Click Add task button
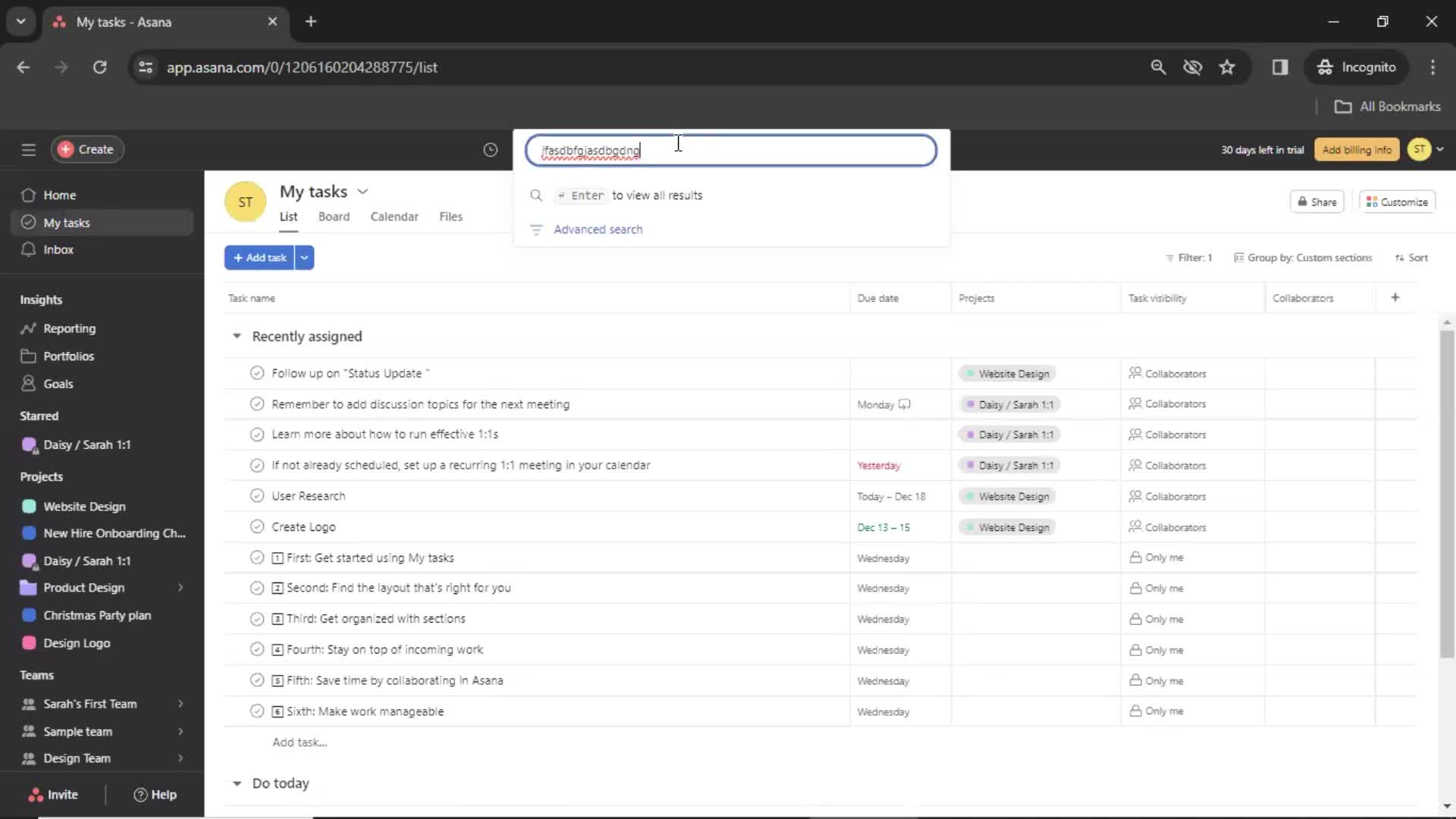This screenshot has width=1456, height=819. 259,258
